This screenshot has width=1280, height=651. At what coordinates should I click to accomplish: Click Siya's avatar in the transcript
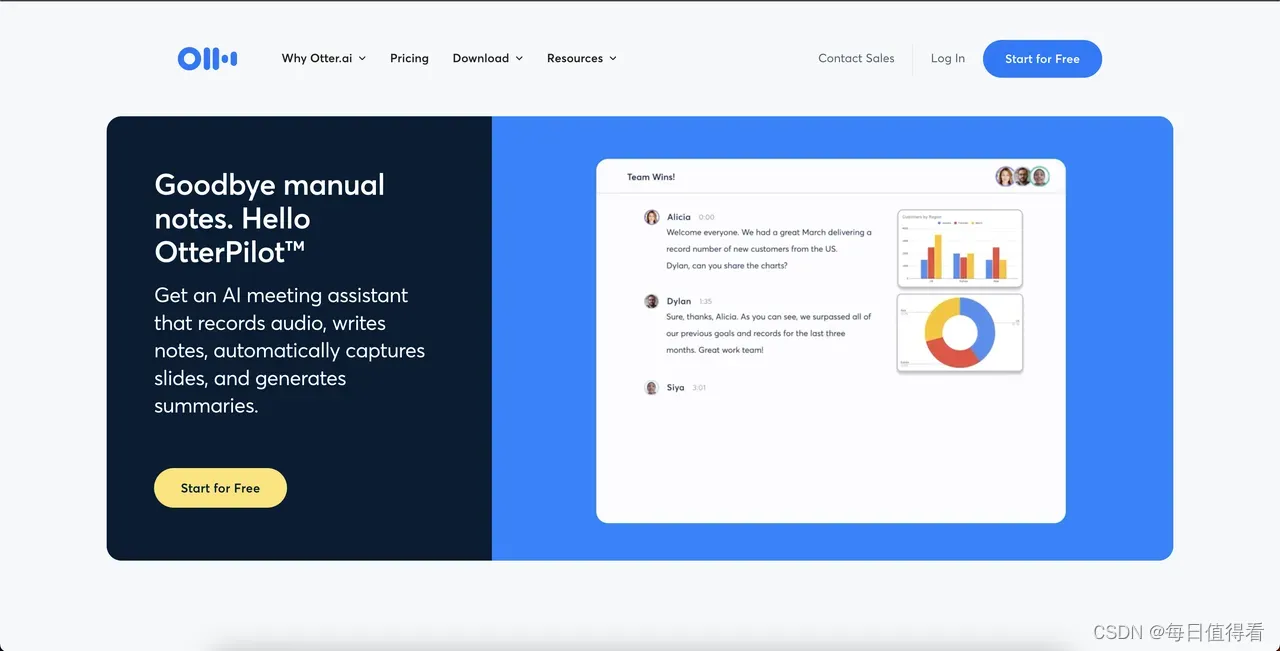(652, 388)
